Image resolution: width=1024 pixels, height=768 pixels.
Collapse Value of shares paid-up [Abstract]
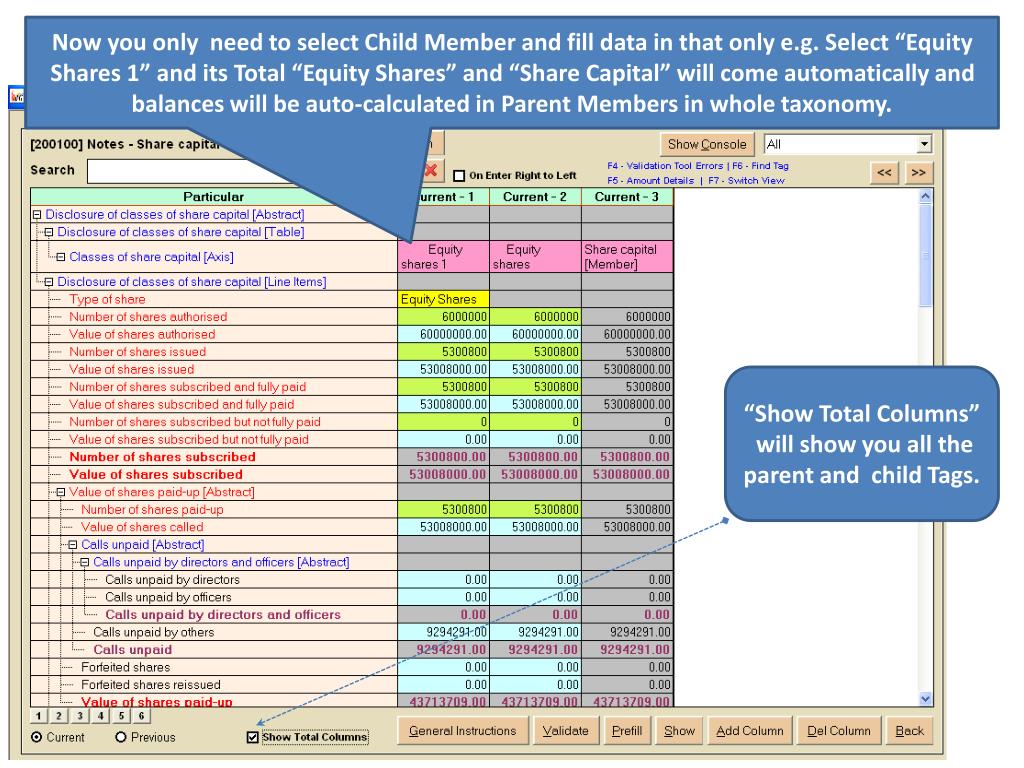click(x=61, y=492)
